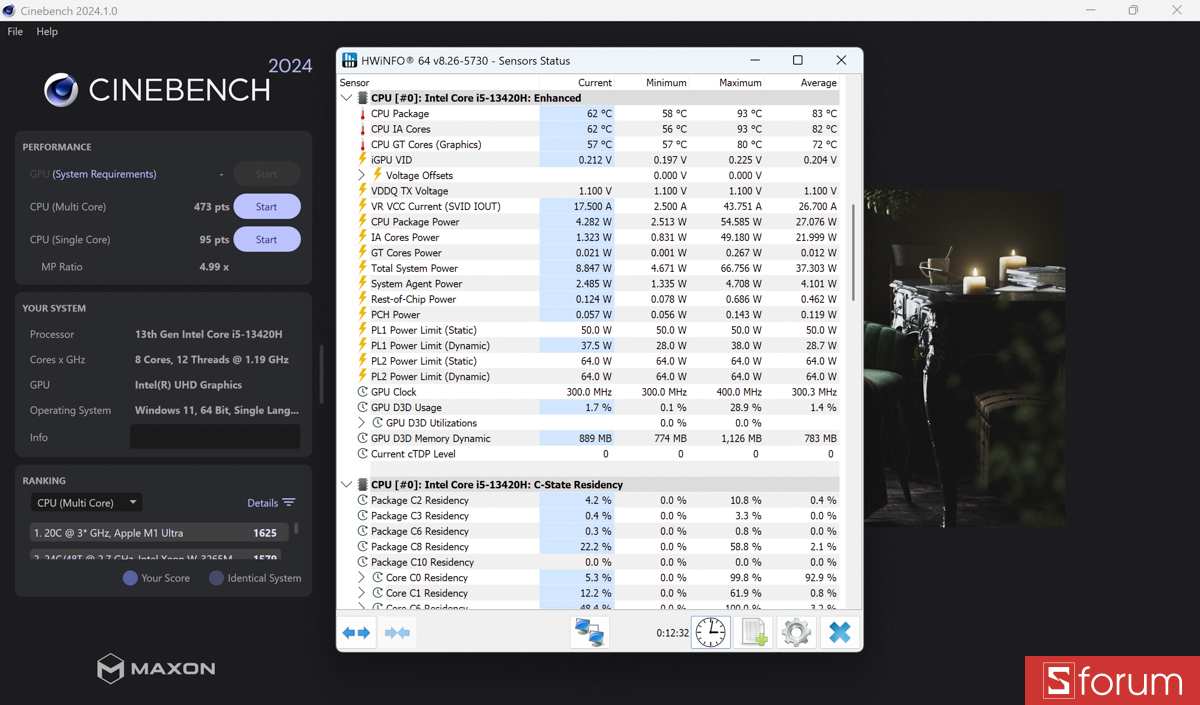Click the blue X icon to close Sensors Status

838,632
